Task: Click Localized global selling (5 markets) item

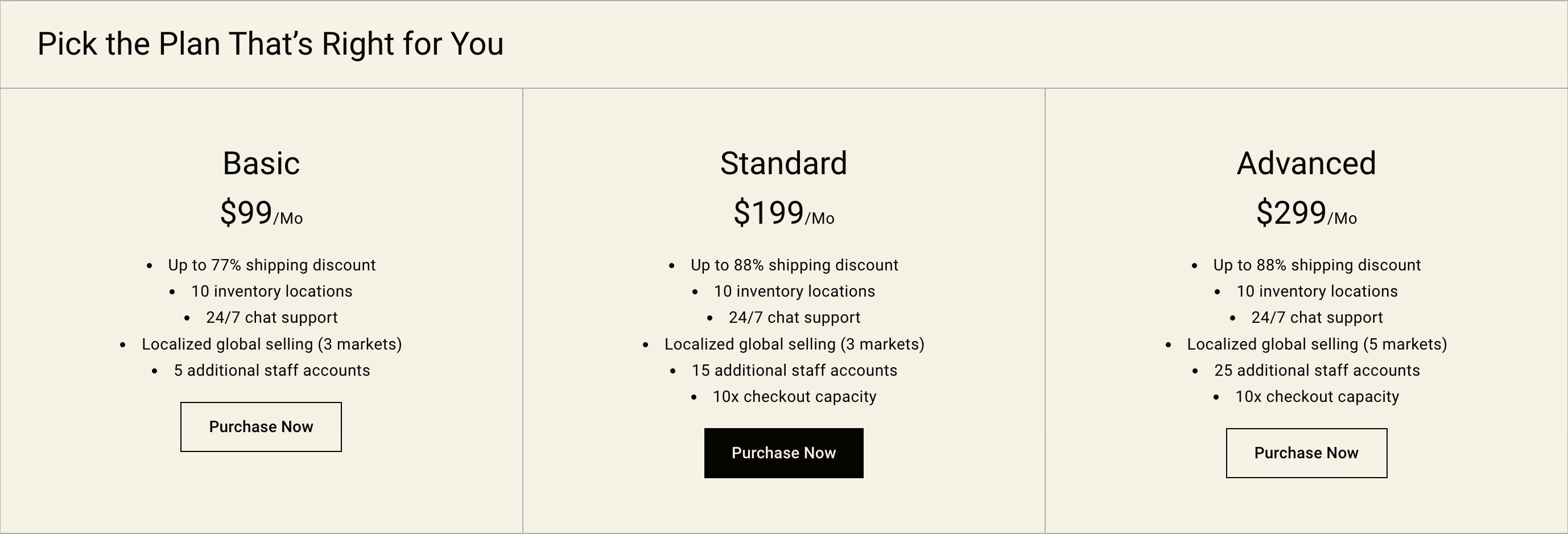Action: pos(1317,344)
